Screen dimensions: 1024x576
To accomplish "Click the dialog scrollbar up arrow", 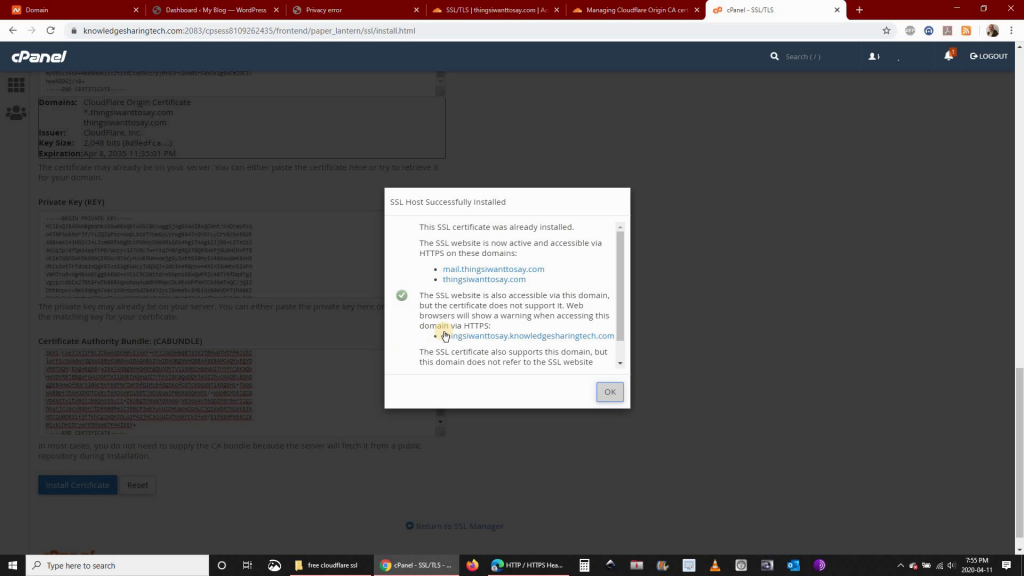I will (x=620, y=227).
